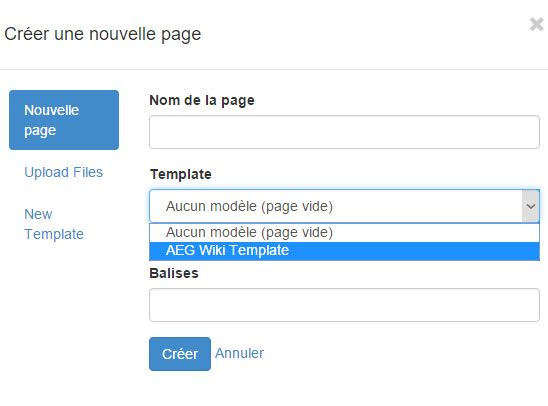
Task: Click the Template field label
Action: [181, 174]
